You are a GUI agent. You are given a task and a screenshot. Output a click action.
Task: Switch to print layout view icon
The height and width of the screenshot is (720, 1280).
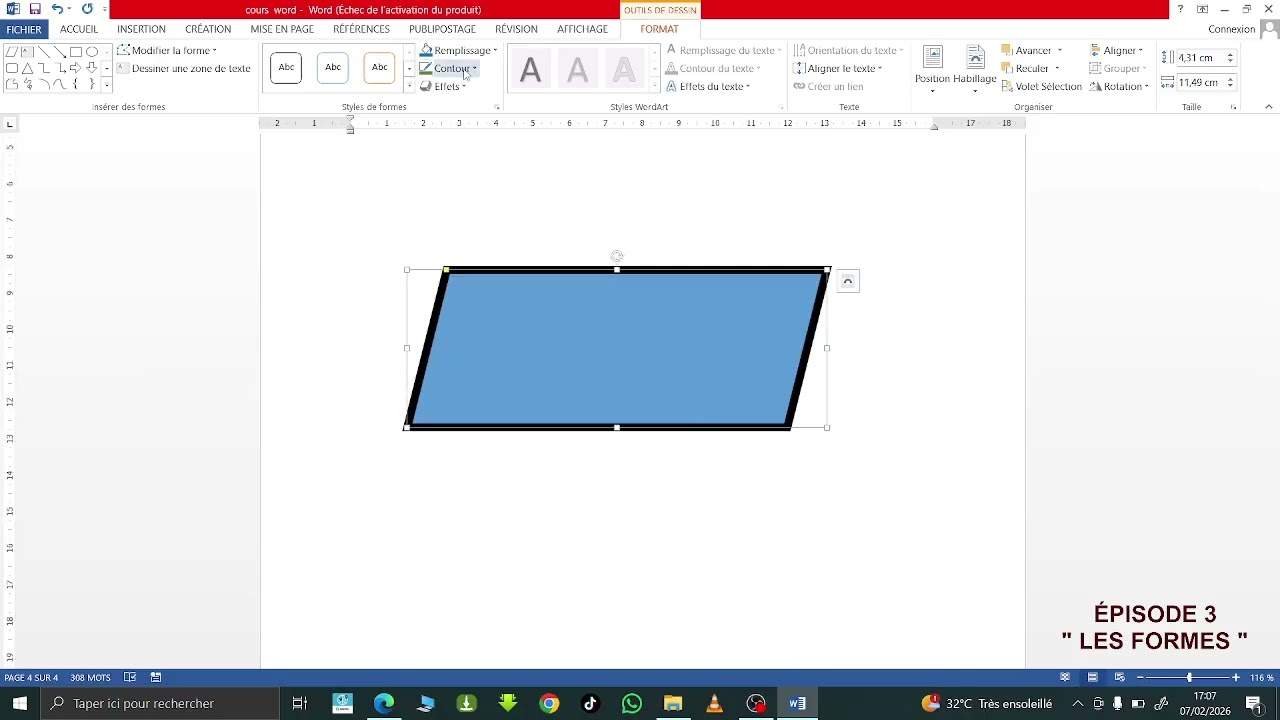[1093, 677]
